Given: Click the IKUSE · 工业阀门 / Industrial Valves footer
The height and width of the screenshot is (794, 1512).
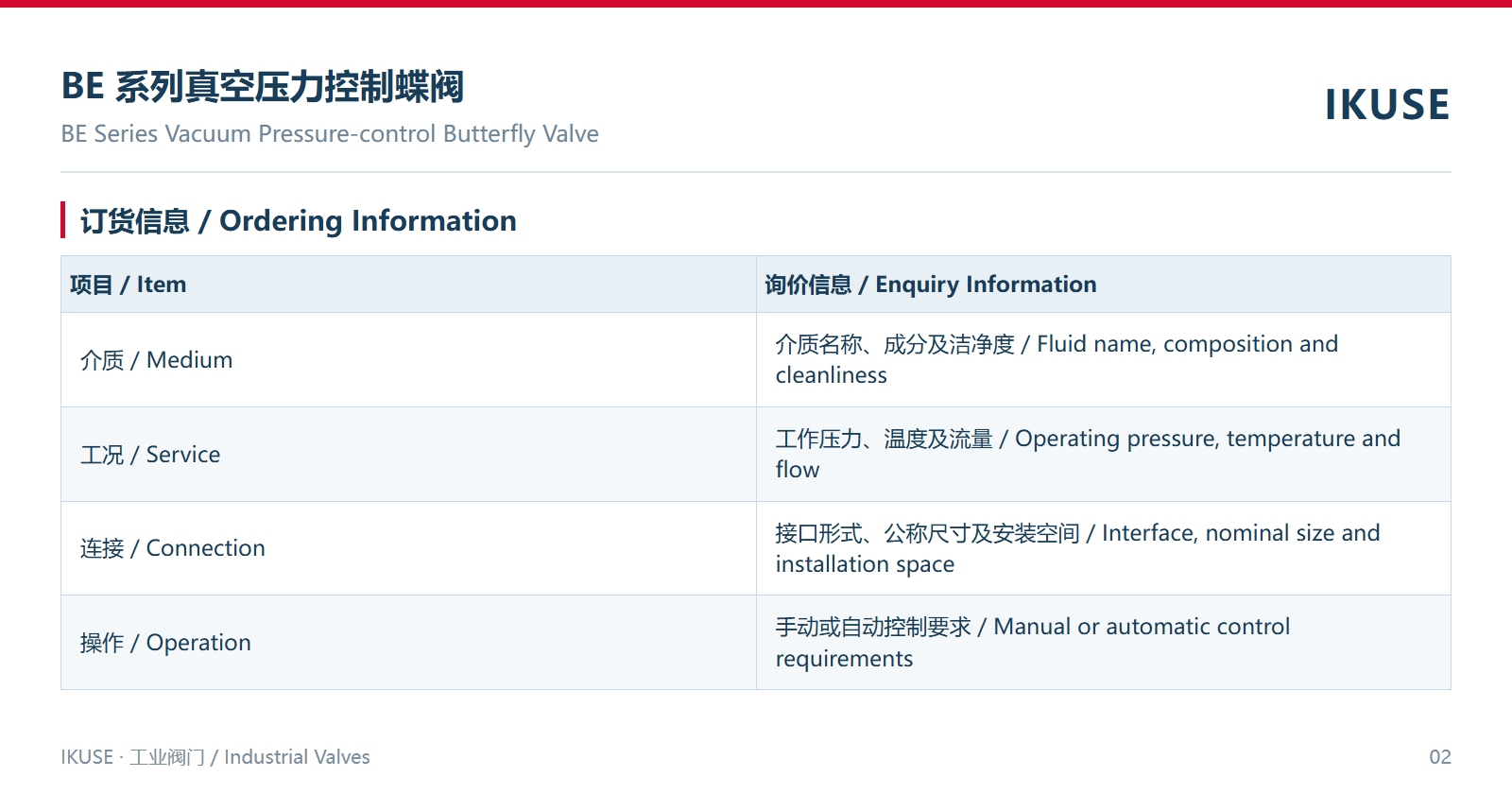Looking at the screenshot, I should pos(215,757).
